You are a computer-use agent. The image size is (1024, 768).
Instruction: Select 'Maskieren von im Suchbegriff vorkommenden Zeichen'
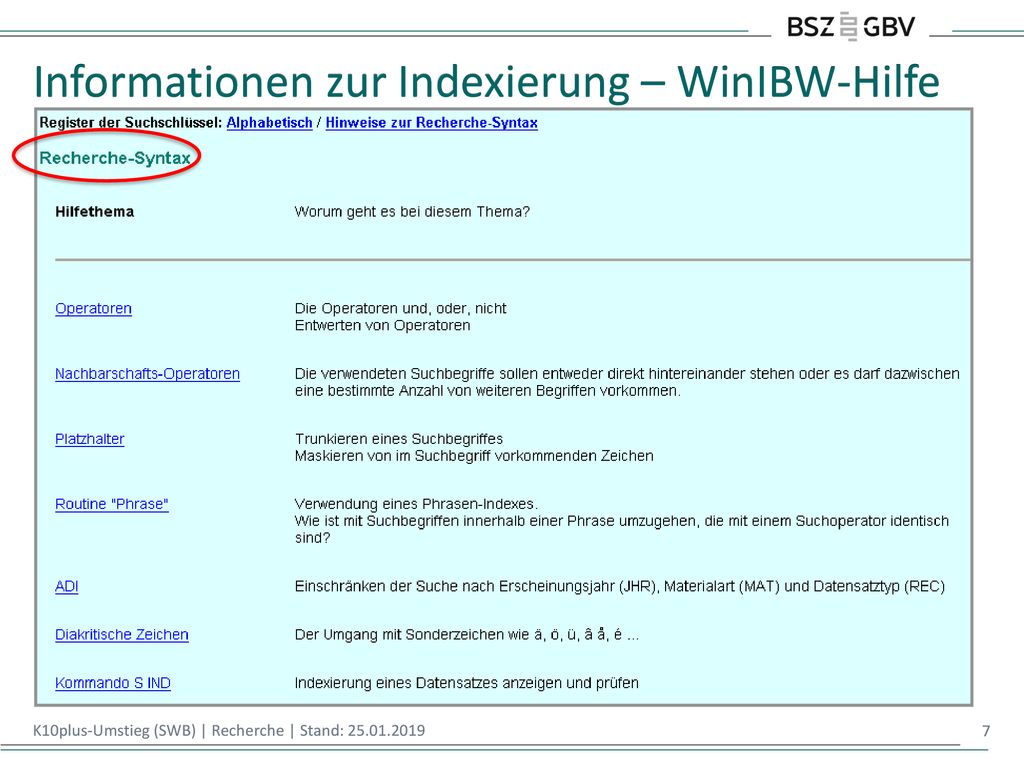tap(474, 456)
